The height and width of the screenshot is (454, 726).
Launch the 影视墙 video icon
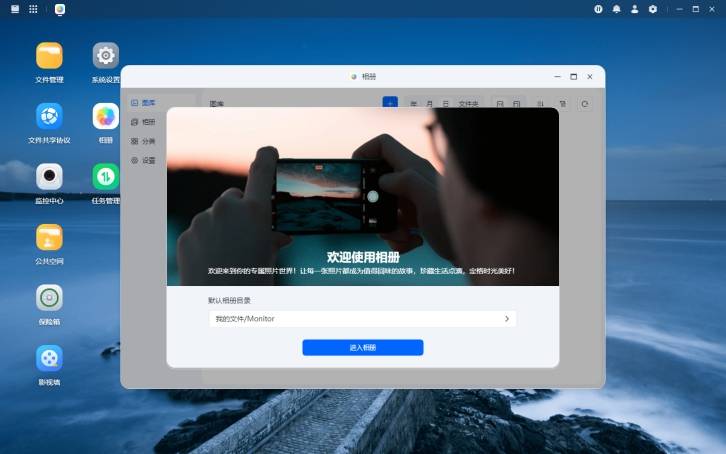[49, 358]
